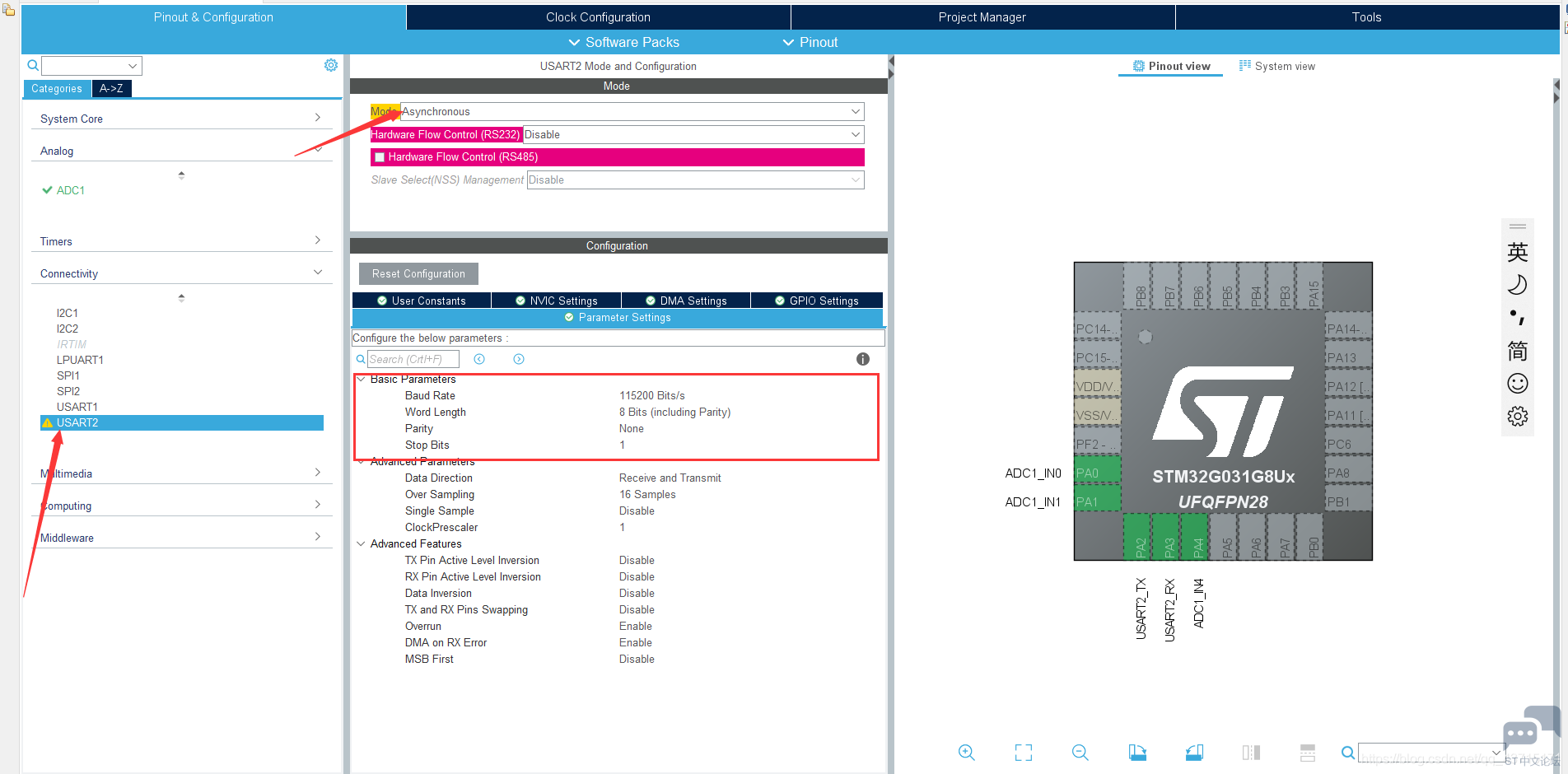Image resolution: width=1568 pixels, height=774 pixels.
Task: Click the peripheral search magnifier icon
Action: [33, 65]
